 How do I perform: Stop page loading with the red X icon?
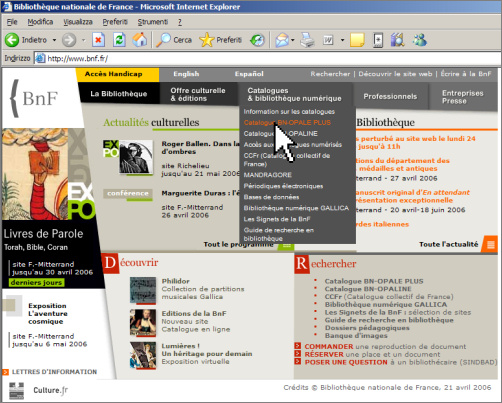[x=98, y=40]
